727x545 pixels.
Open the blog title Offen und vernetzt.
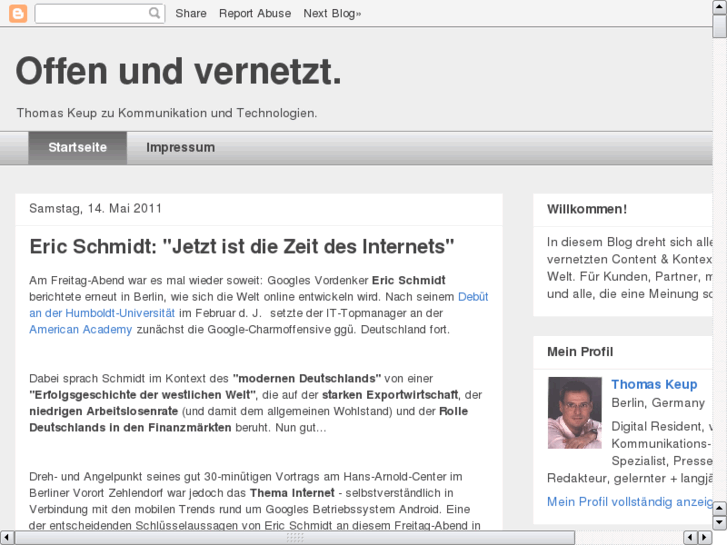[179, 71]
